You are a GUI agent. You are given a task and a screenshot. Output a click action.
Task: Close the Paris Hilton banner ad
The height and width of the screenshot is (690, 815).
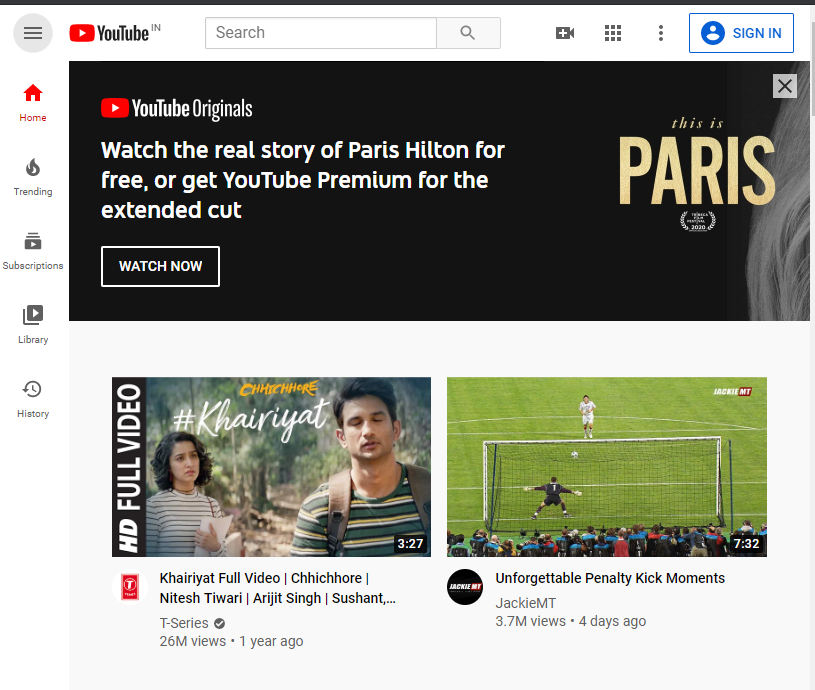[785, 86]
